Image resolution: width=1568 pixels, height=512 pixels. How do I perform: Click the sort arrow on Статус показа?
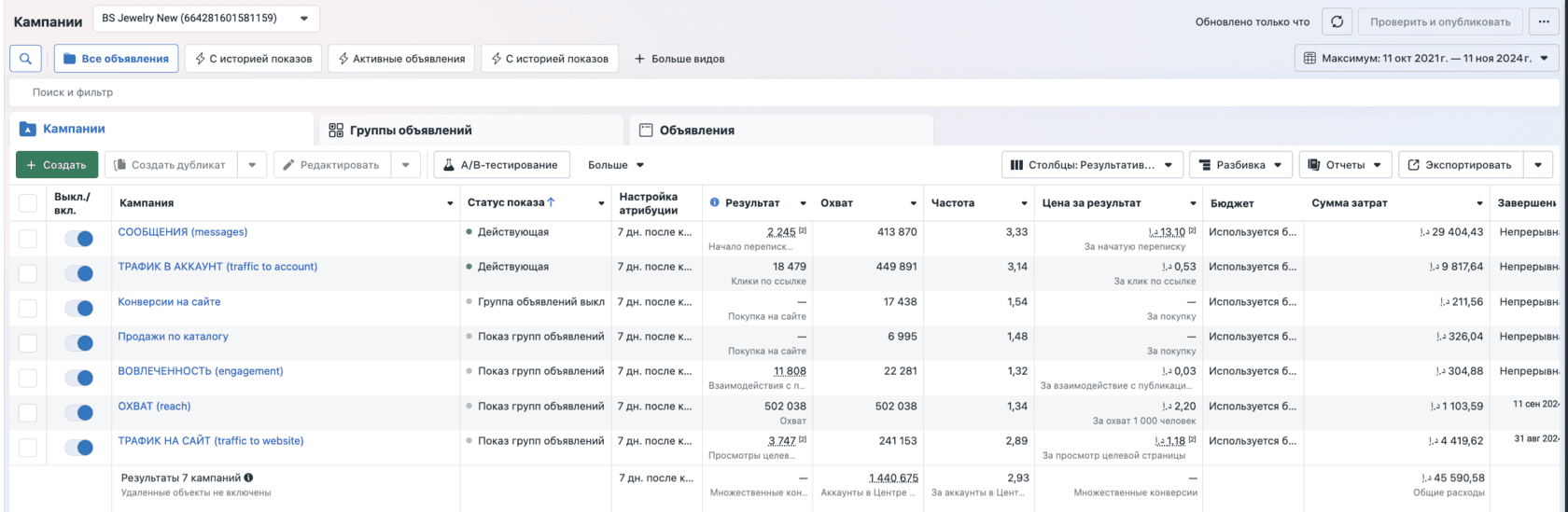(551, 202)
